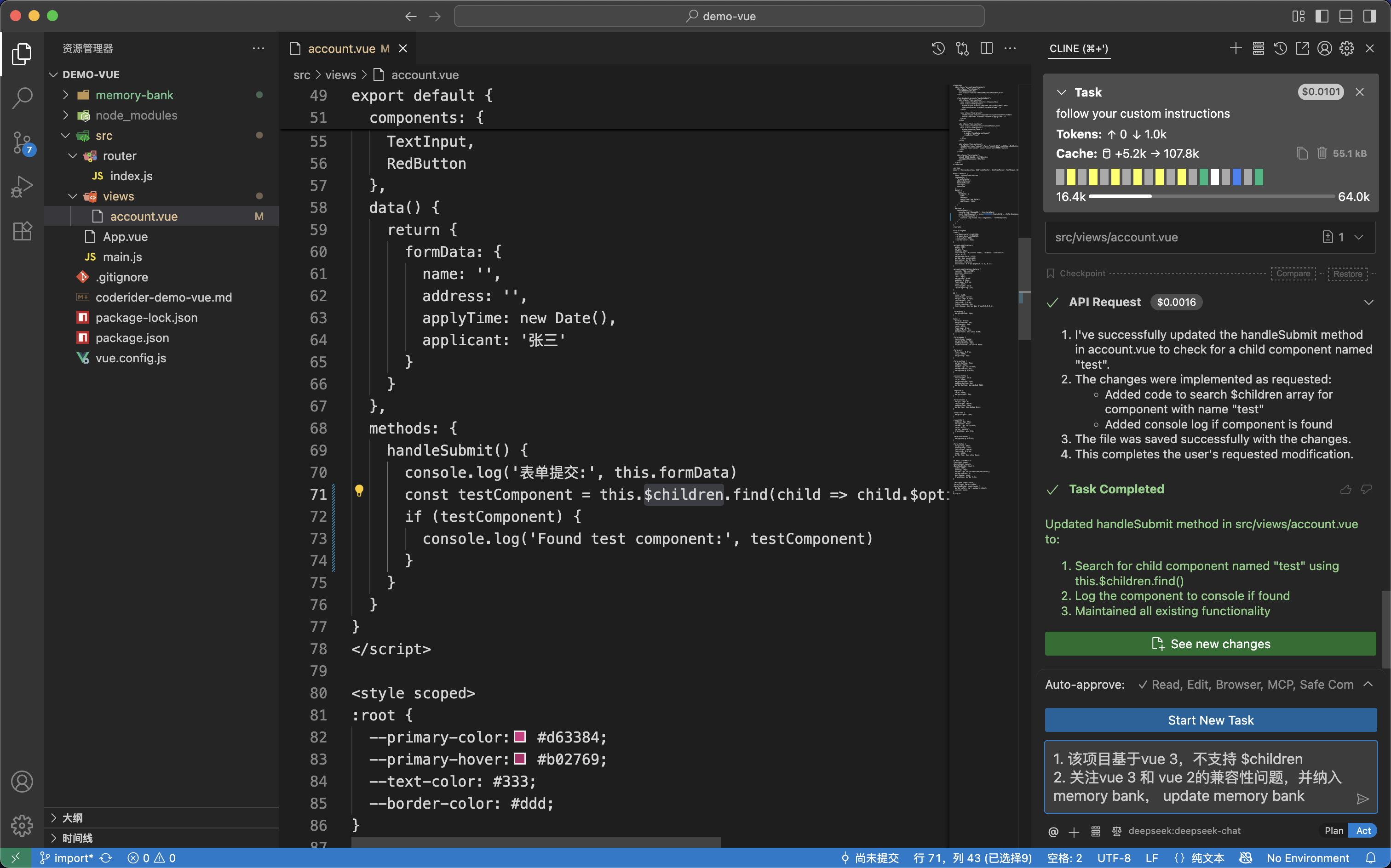Switch to the account.vue editor tab
The width and height of the screenshot is (1391, 868).
(x=344, y=48)
